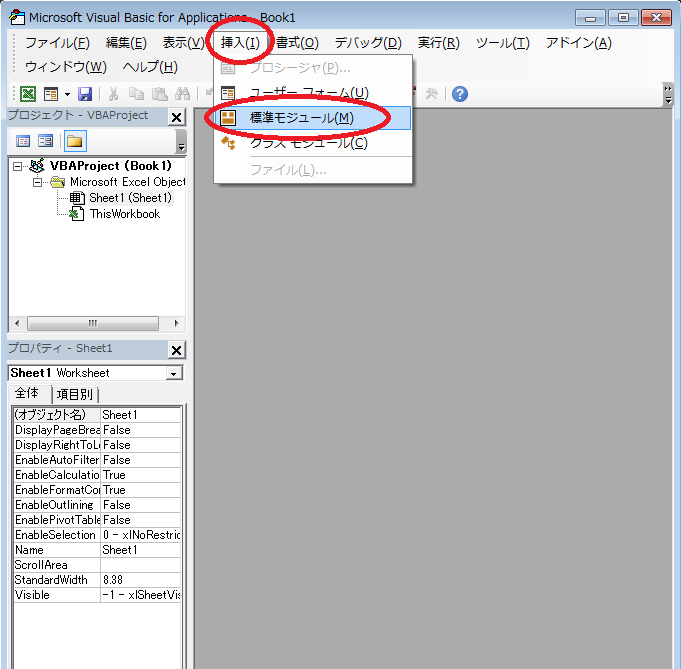
Task: Choose ユーザー フォーム(U) from insert menu
Action: [313, 93]
